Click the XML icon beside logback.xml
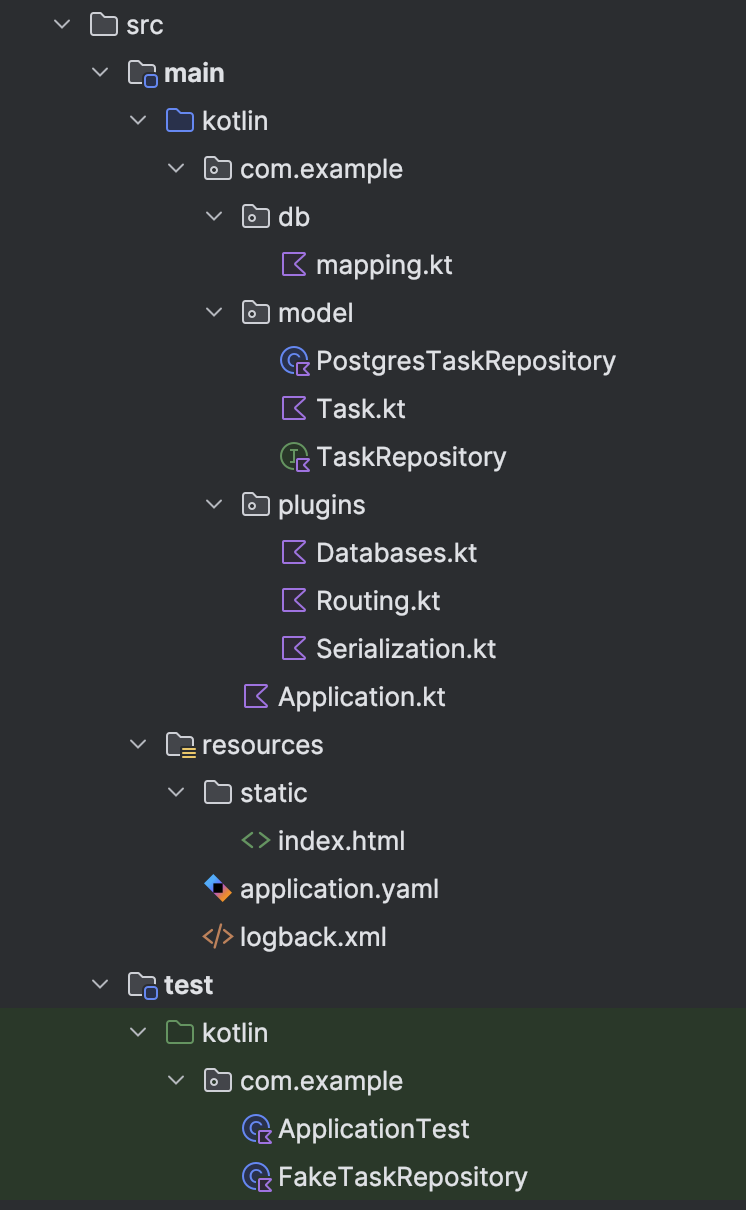This screenshot has height=1210, width=746. [217, 937]
